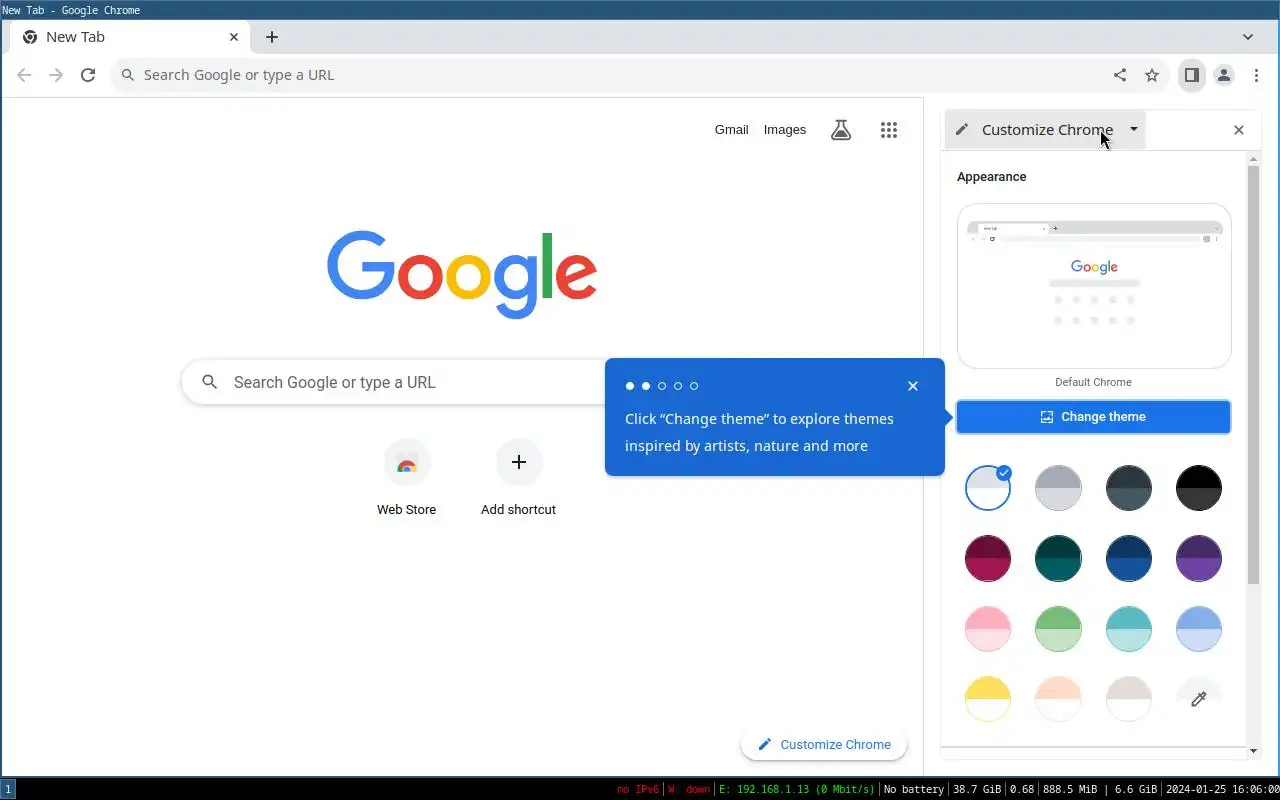Select the New Tab tab
The width and height of the screenshot is (1280, 800).
[130, 37]
